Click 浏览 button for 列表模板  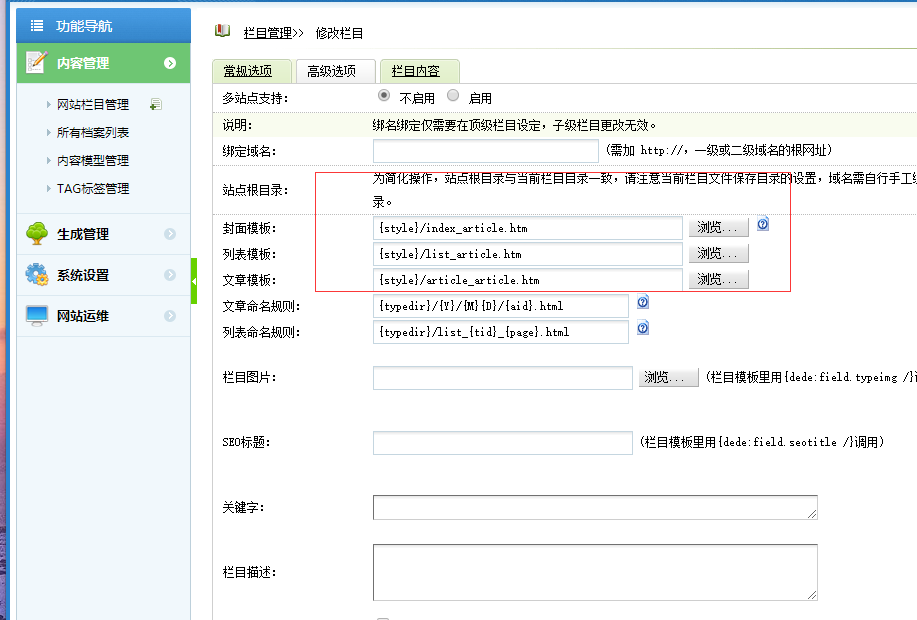point(717,254)
